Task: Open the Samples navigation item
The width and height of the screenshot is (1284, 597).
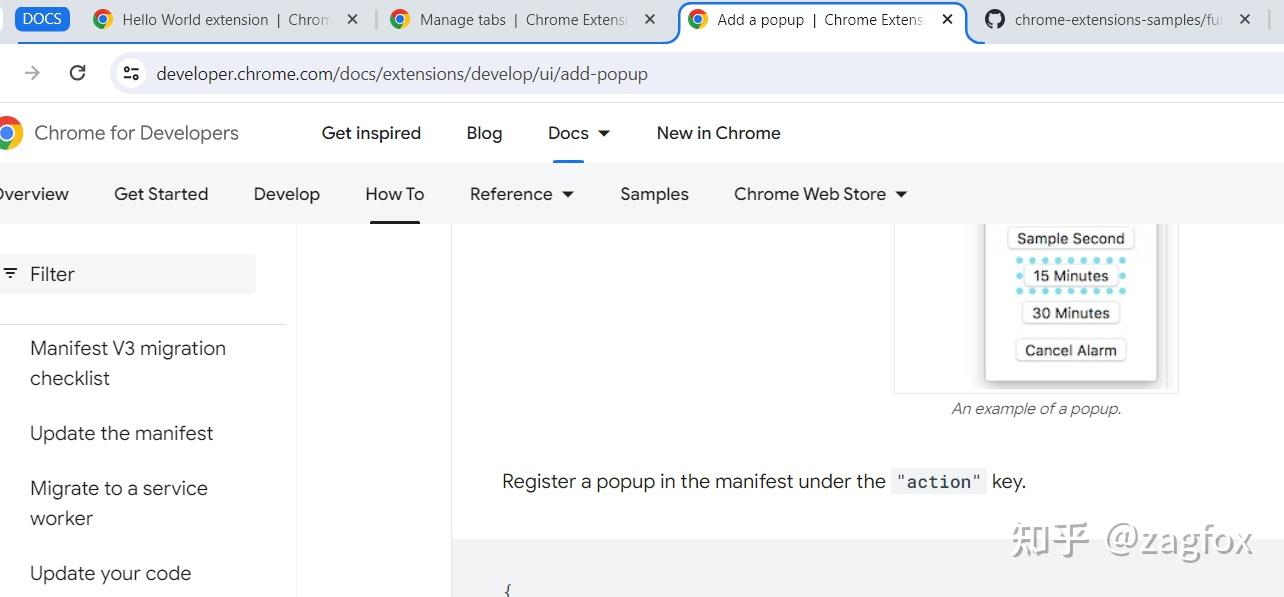Action: [x=654, y=194]
